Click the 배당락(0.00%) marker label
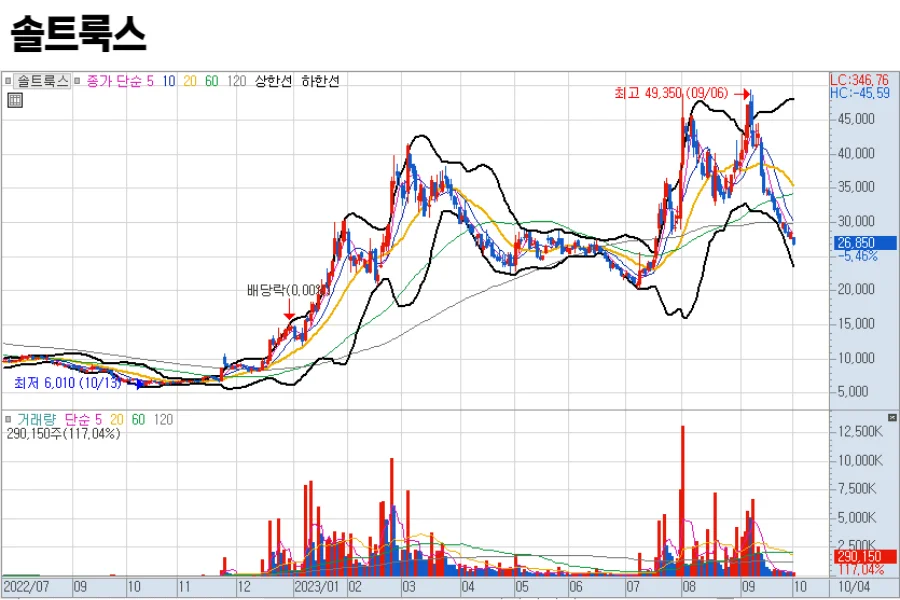This screenshot has height=600, width=900. 288,291
